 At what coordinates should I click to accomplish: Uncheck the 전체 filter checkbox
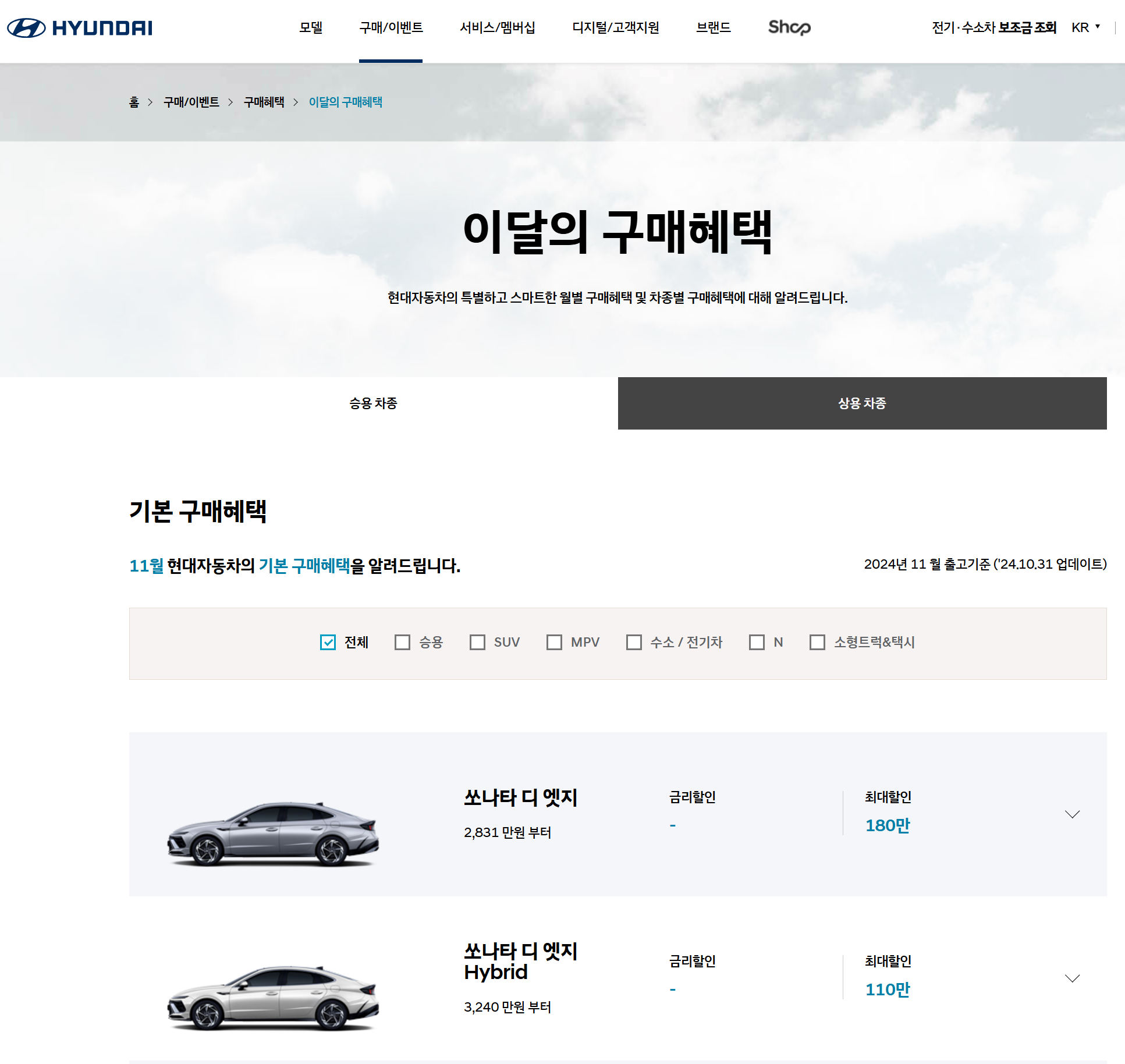point(328,642)
